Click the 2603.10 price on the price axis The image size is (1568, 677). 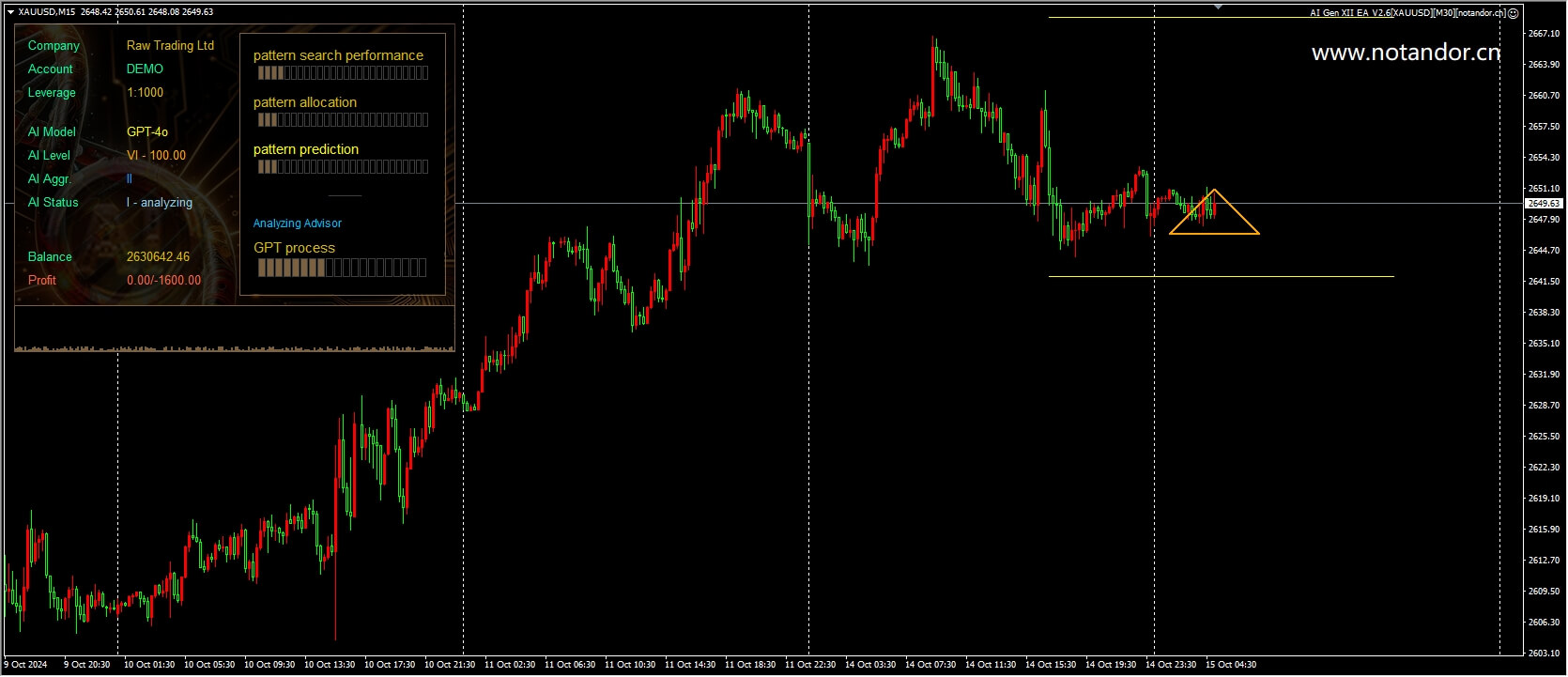click(x=1544, y=654)
